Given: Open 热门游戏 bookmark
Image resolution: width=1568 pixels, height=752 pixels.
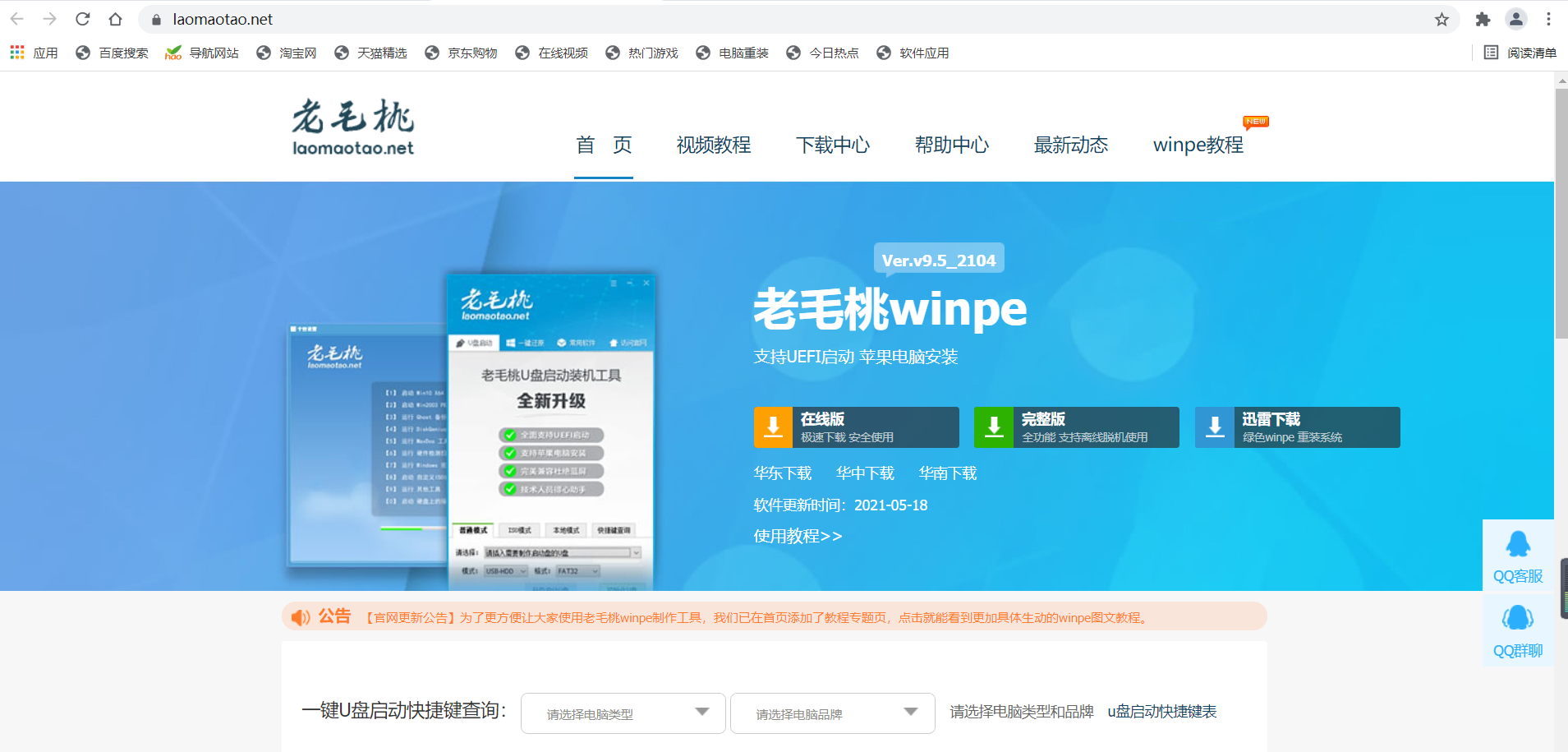Looking at the screenshot, I should (641, 53).
